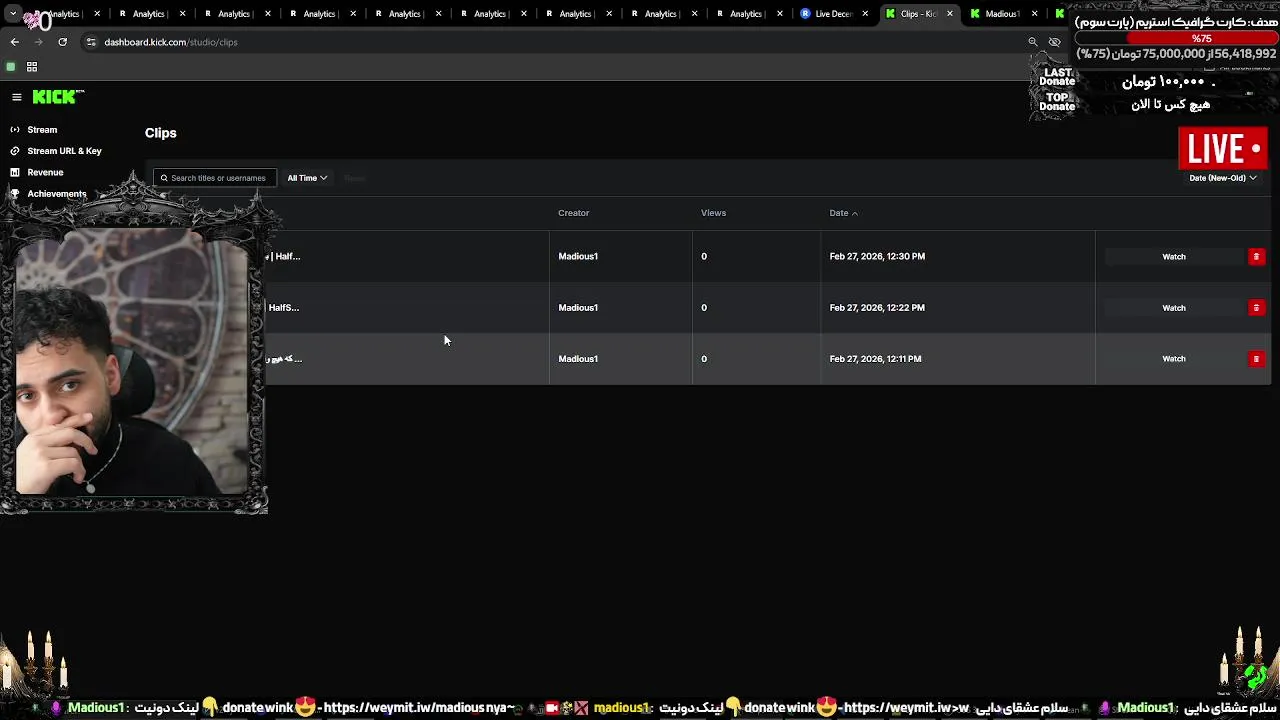This screenshot has width=1280, height=720.
Task: Click the Creator column header
Action: pyautogui.click(x=574, y=213)
